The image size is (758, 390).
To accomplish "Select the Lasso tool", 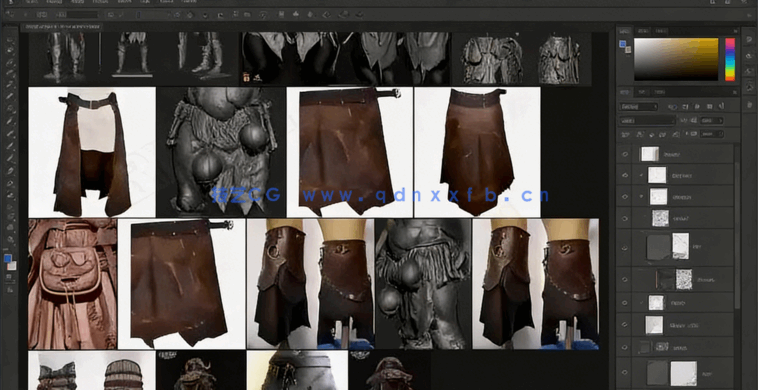I will (10, 63).
